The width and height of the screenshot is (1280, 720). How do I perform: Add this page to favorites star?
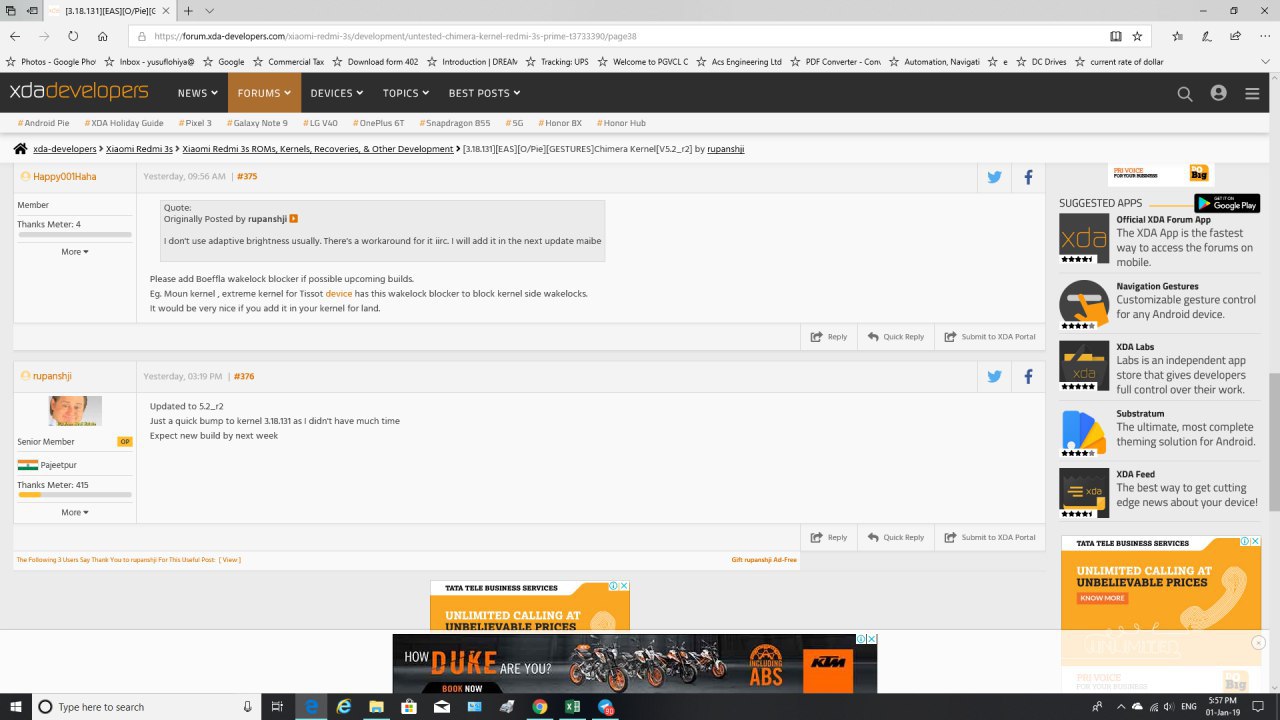1137,36
